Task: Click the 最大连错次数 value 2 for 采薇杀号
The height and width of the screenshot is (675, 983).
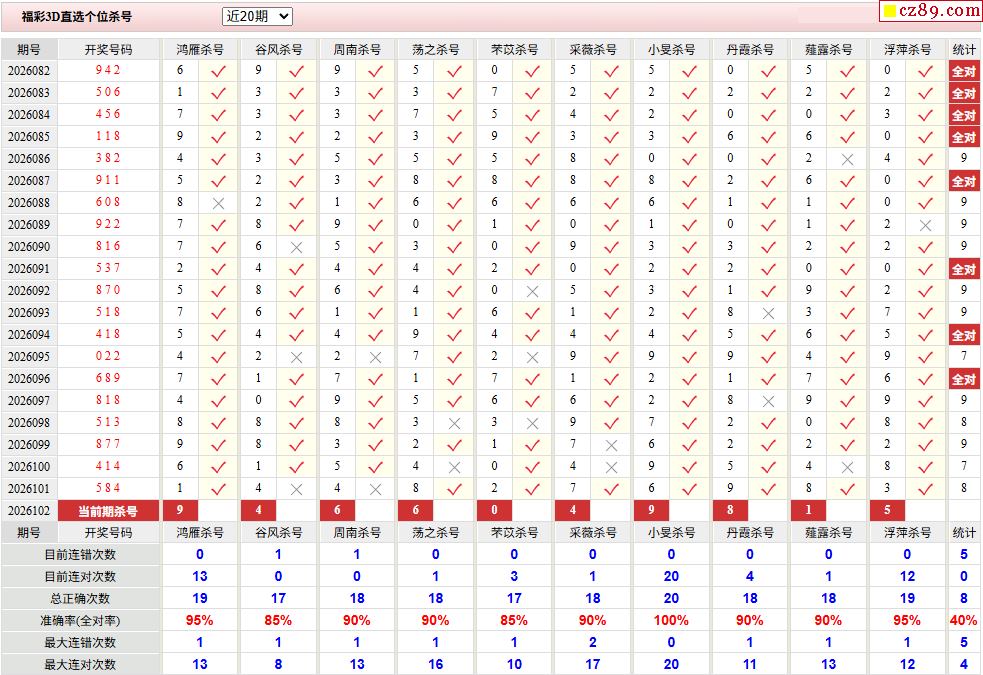Action: pos(592,642)
